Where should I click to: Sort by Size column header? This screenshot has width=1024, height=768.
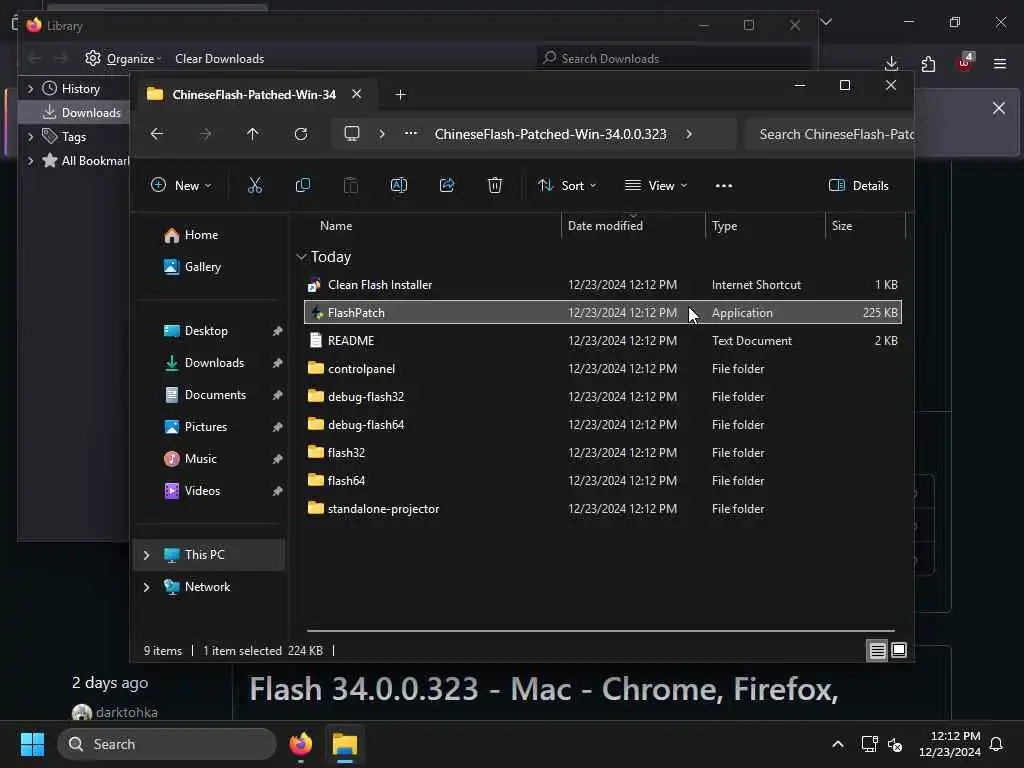click(842, 226)
